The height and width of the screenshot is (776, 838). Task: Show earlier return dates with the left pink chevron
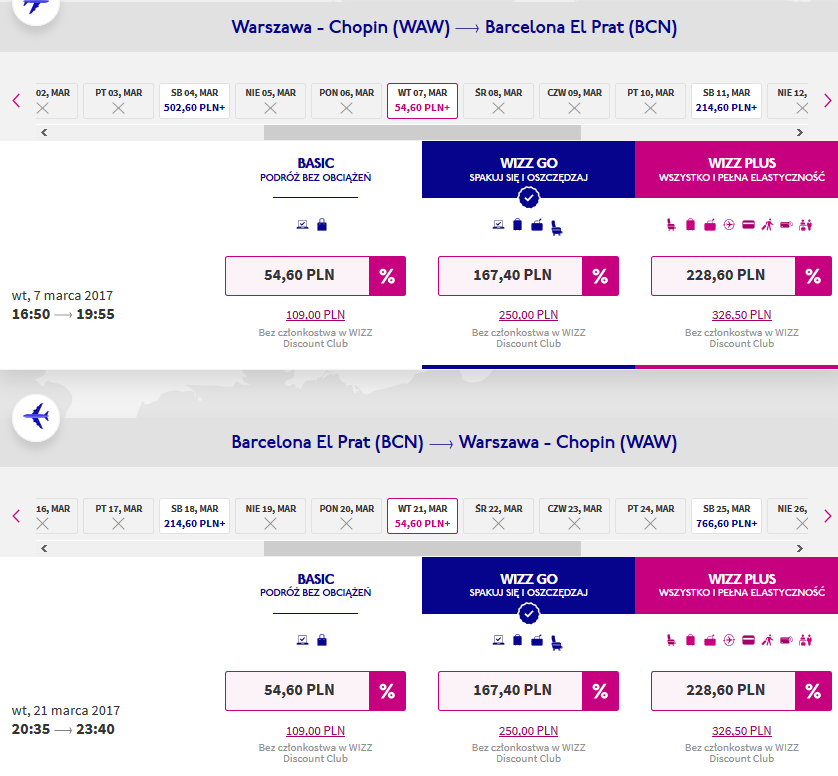[x=17, y=516]
